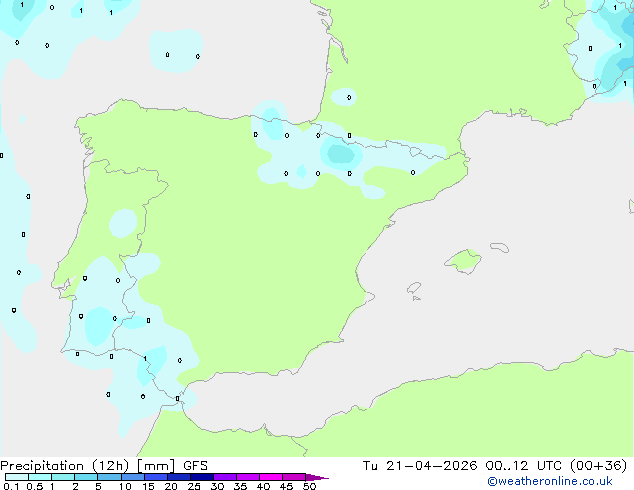Pick the 35–40 mm violet legend swatch
The height and width of the screenshot is (490, 634).
point(248,477)
